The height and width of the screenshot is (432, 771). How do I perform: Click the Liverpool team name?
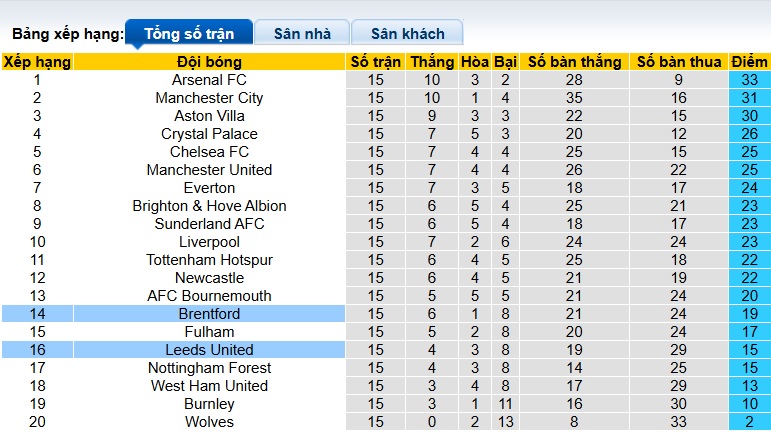click(209, 242)
